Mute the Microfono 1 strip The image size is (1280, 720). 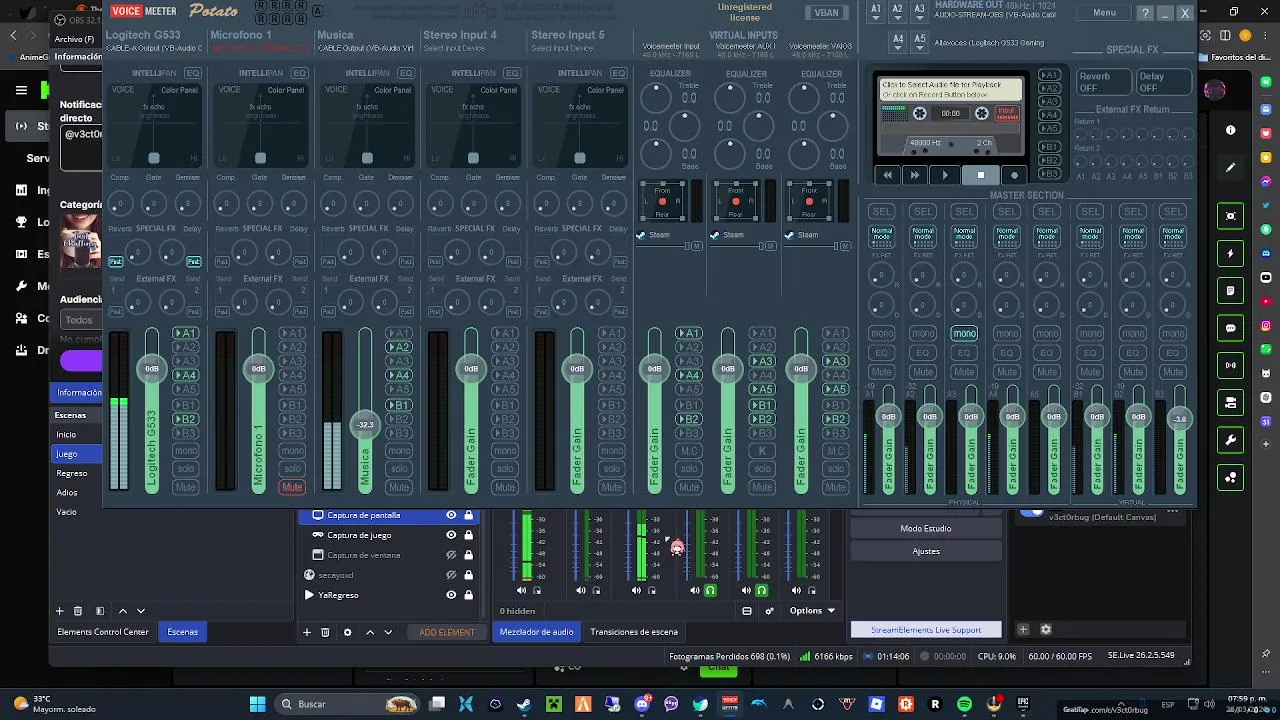pos(292,487)
